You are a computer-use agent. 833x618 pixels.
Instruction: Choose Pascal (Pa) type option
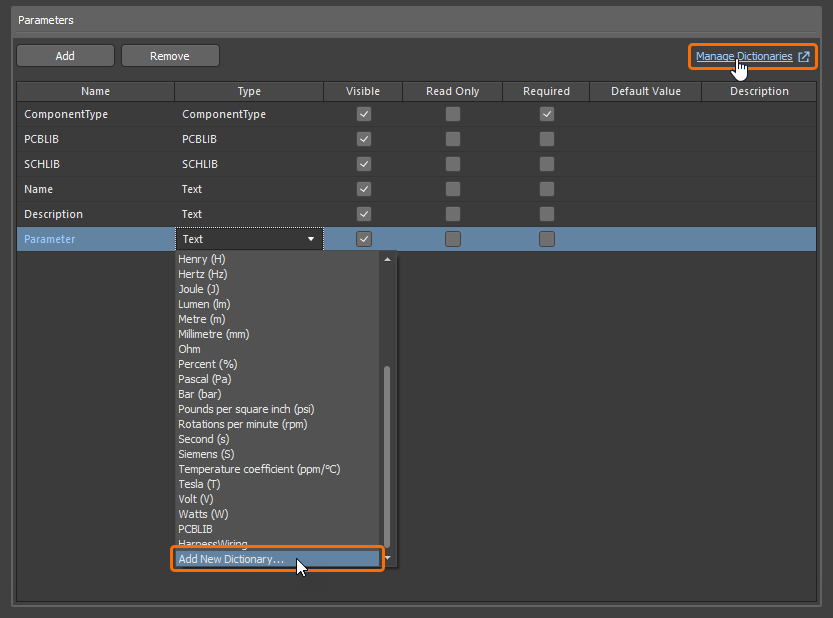[x=205, y=379]
